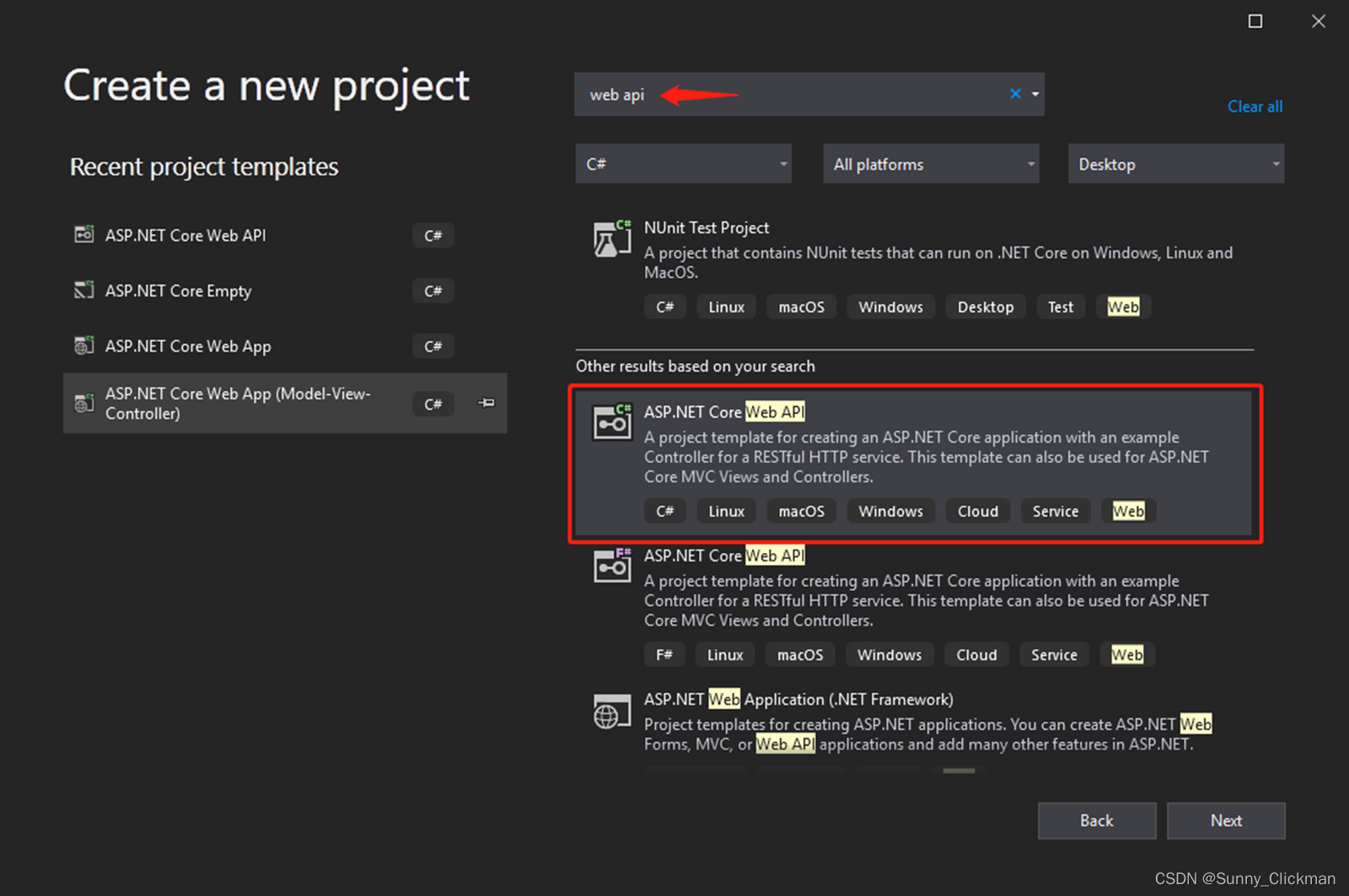
Task: Select ASP.NET Core Web App (Model-View-Controller) text
Action: point(238,404)
